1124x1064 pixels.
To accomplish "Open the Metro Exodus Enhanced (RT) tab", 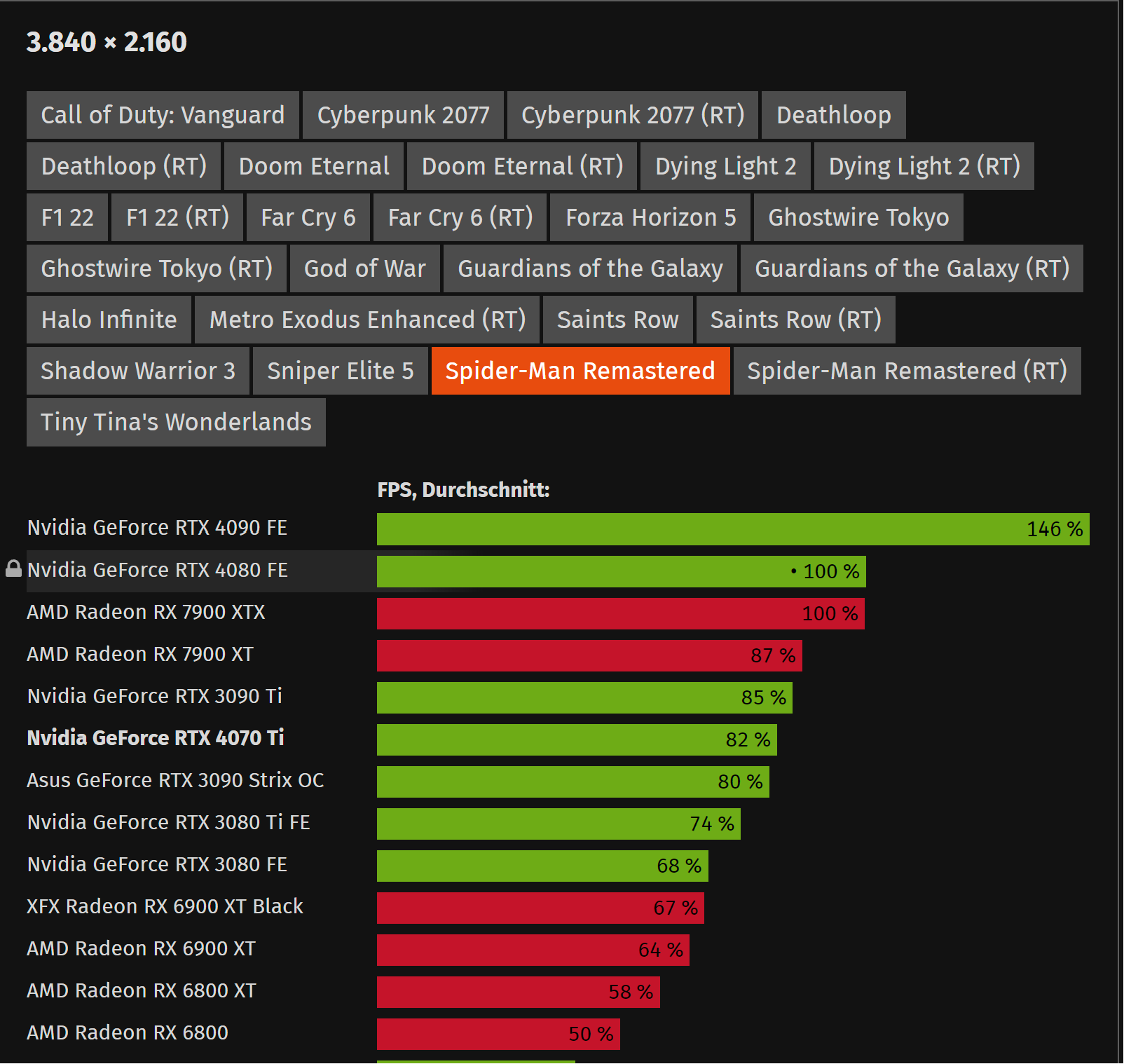I will point(367,320).
